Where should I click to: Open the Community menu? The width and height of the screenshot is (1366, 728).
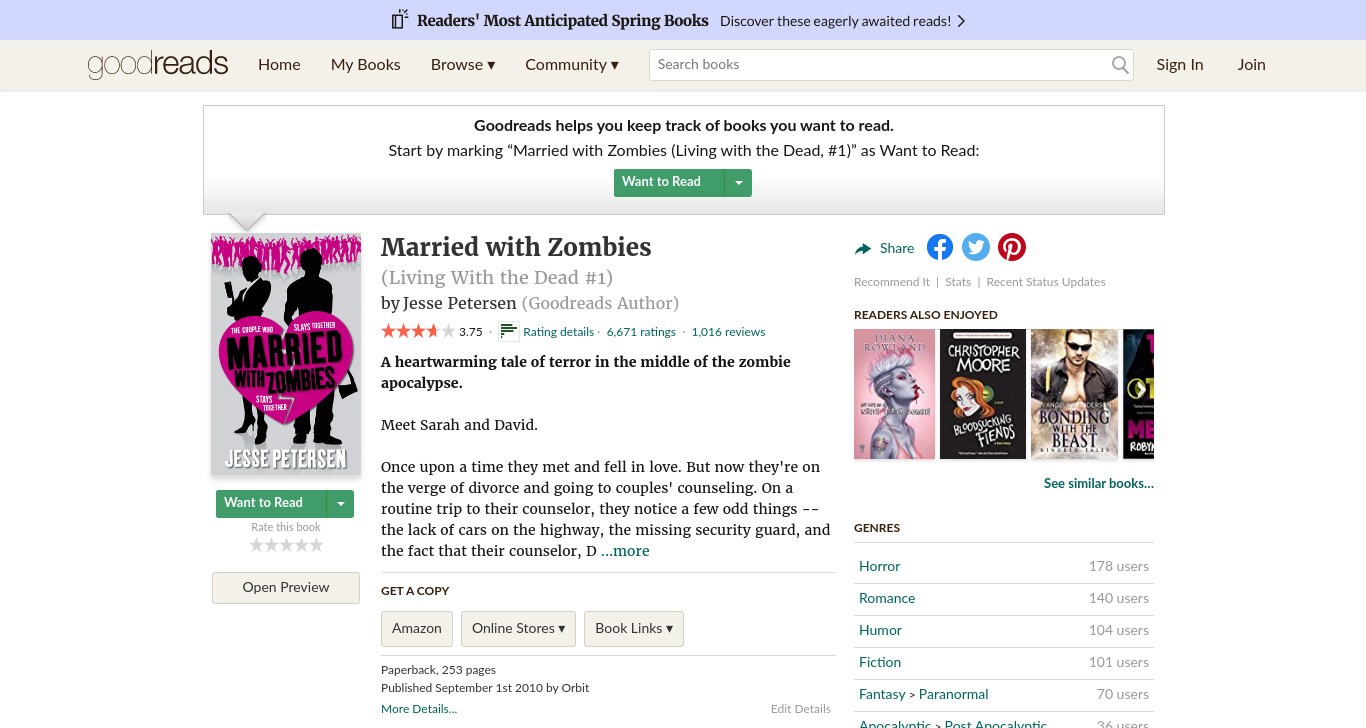572,65
